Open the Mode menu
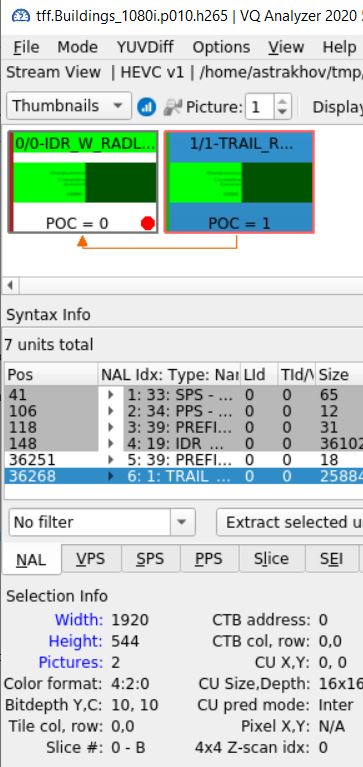363x767 pixels. click(77, 47)
